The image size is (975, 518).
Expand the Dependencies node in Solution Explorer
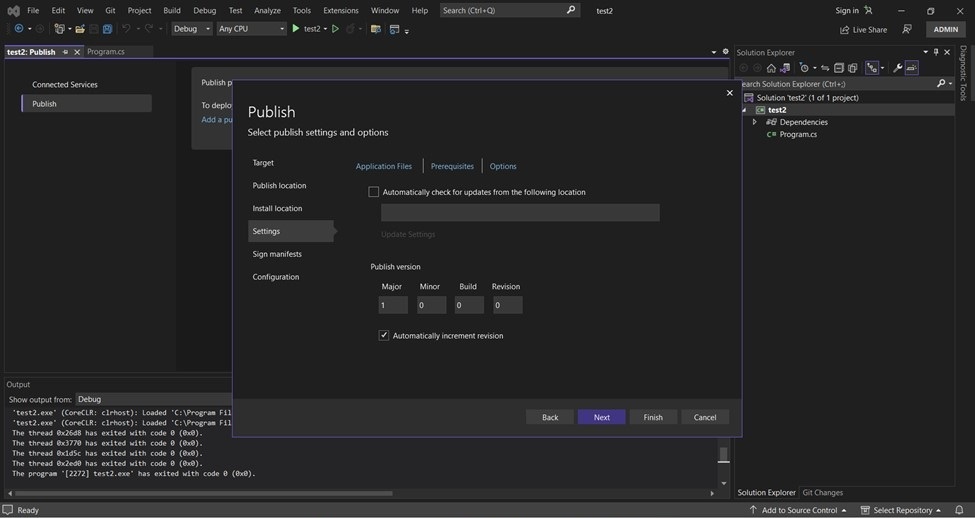tap(755, 122)
